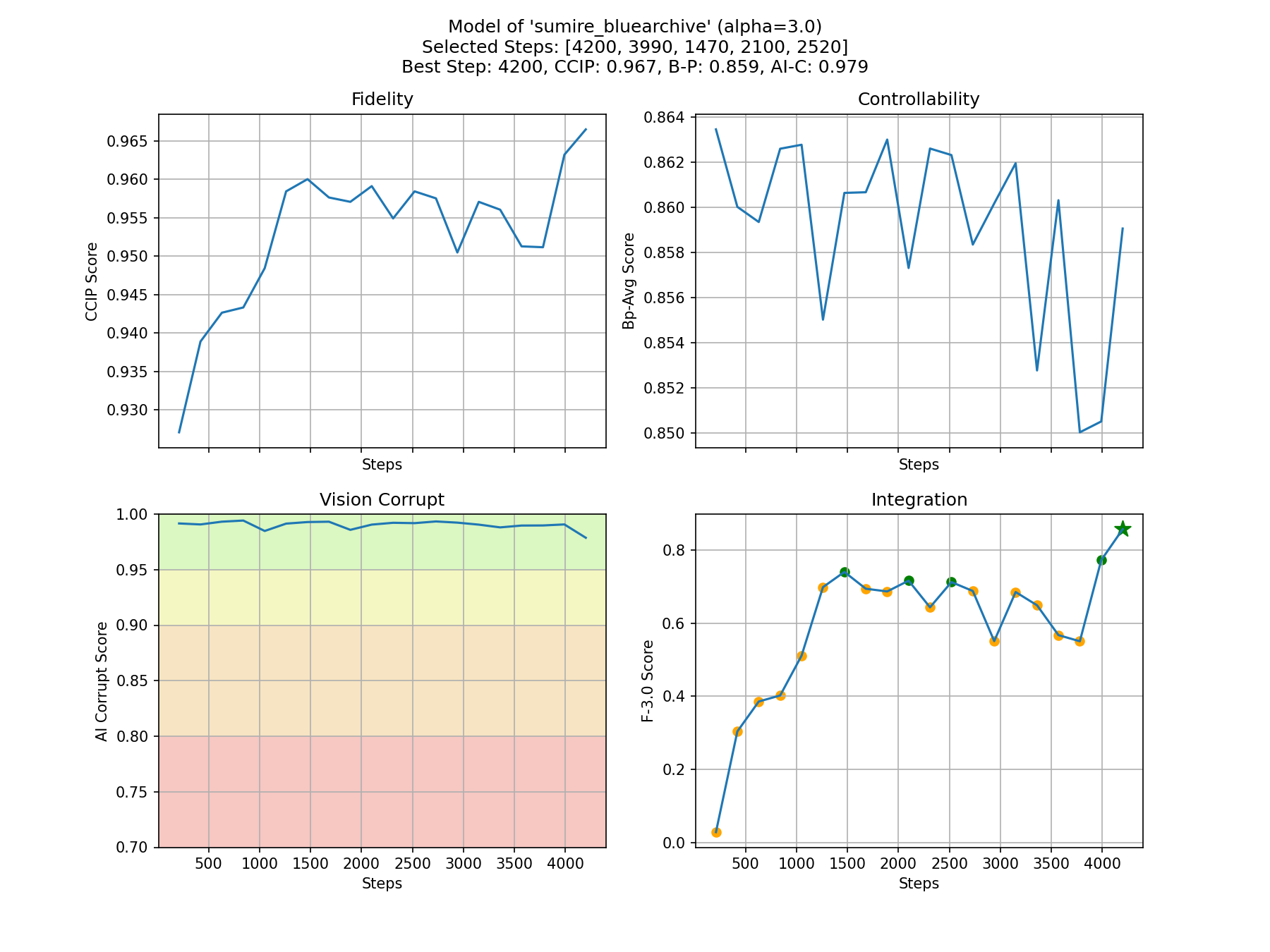This screenshot has height=952, width=1270.
Task: Click the 0.965 tick on the Fidelity axis
Action: coord(128,142)
